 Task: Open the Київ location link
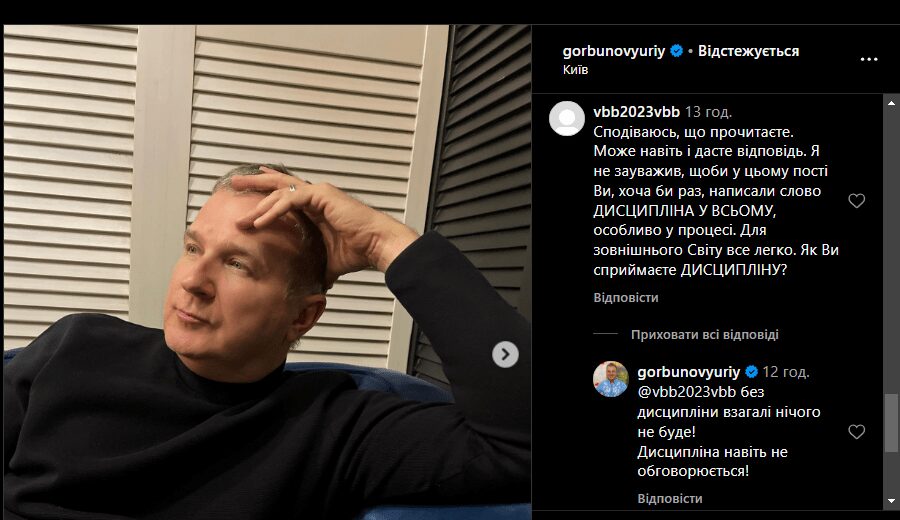tap(575, 69)
